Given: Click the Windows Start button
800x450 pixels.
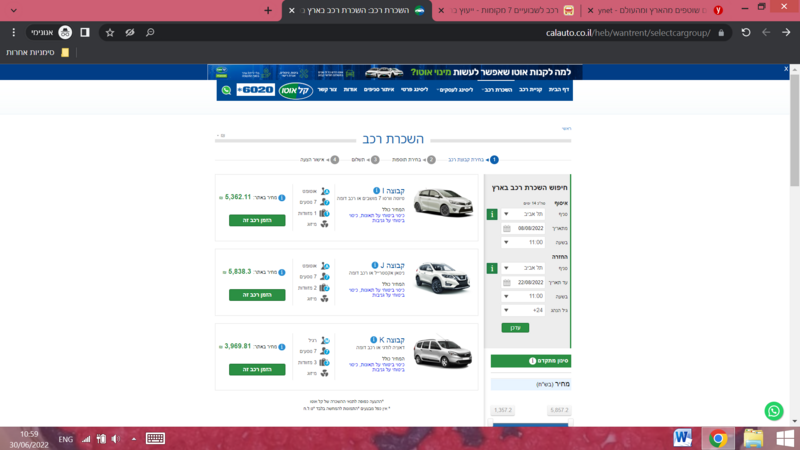Looking at the screenshot, I should [x=785, y=438].
